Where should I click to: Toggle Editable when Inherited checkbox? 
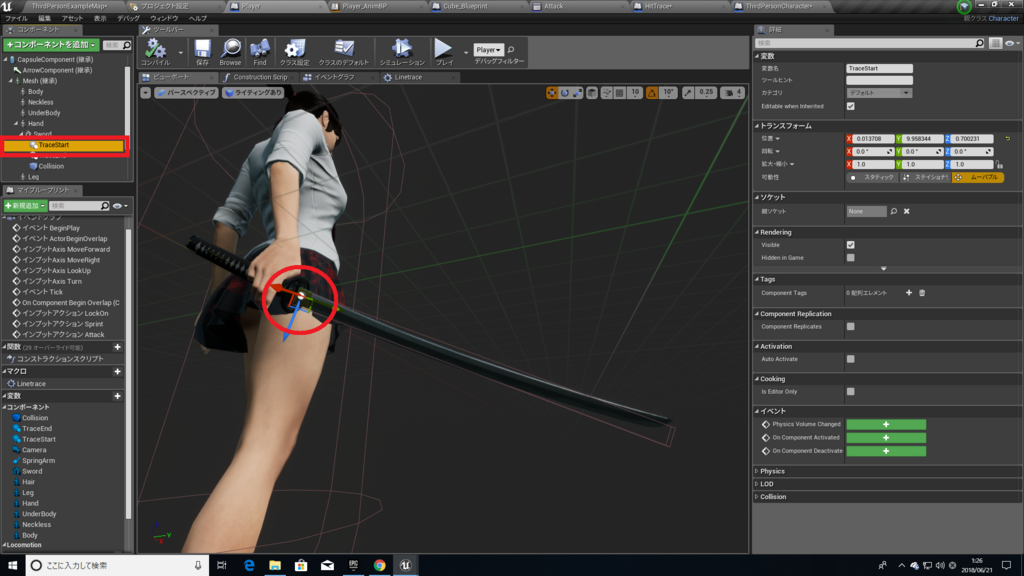(x=850, y=106)
